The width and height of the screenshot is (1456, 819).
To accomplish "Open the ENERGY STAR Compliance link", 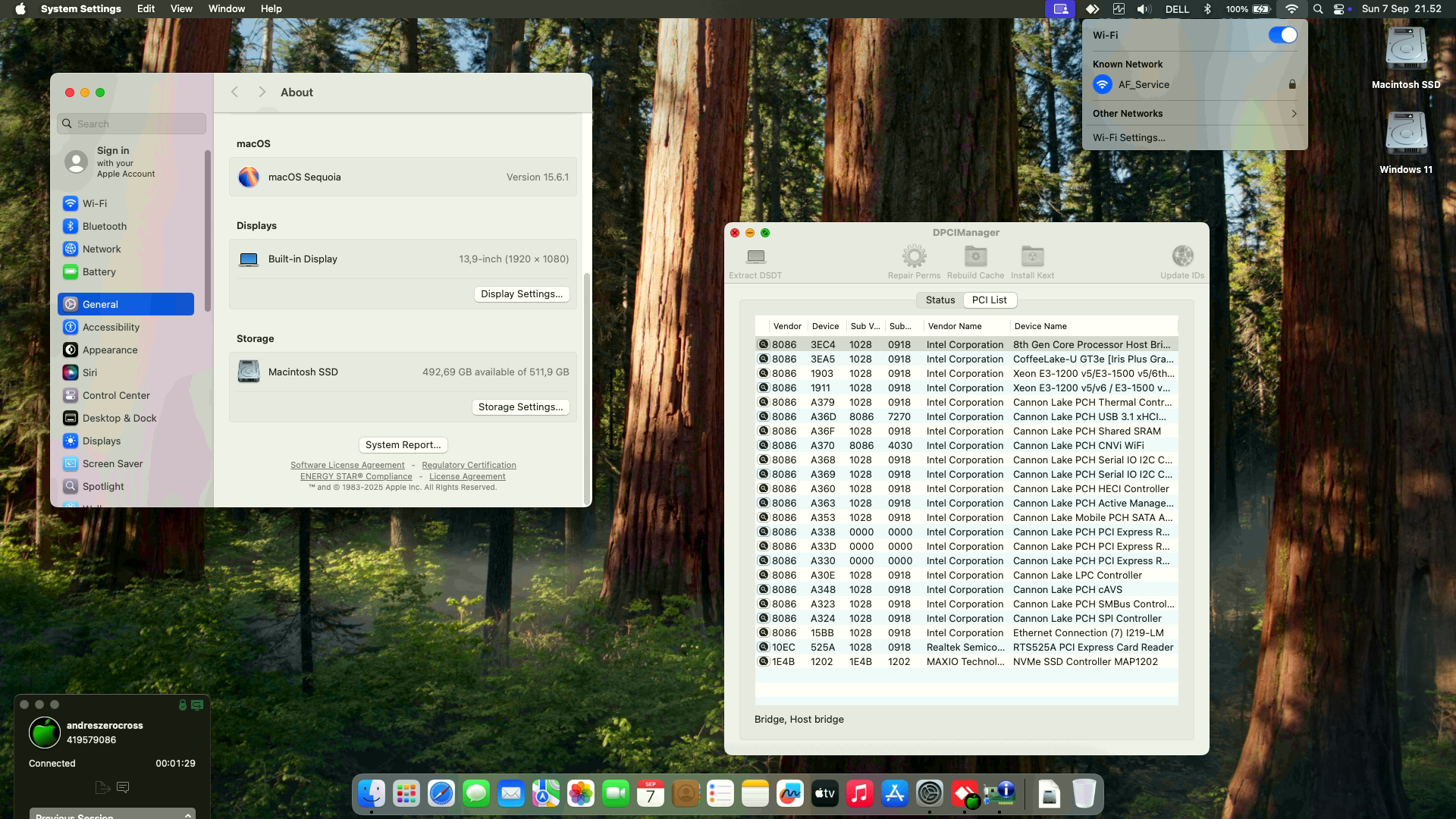I will coord(356,477).
